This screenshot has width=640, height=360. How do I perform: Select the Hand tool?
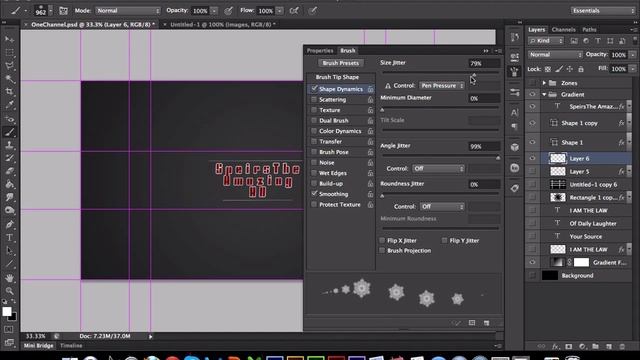[x=9, y=278]
